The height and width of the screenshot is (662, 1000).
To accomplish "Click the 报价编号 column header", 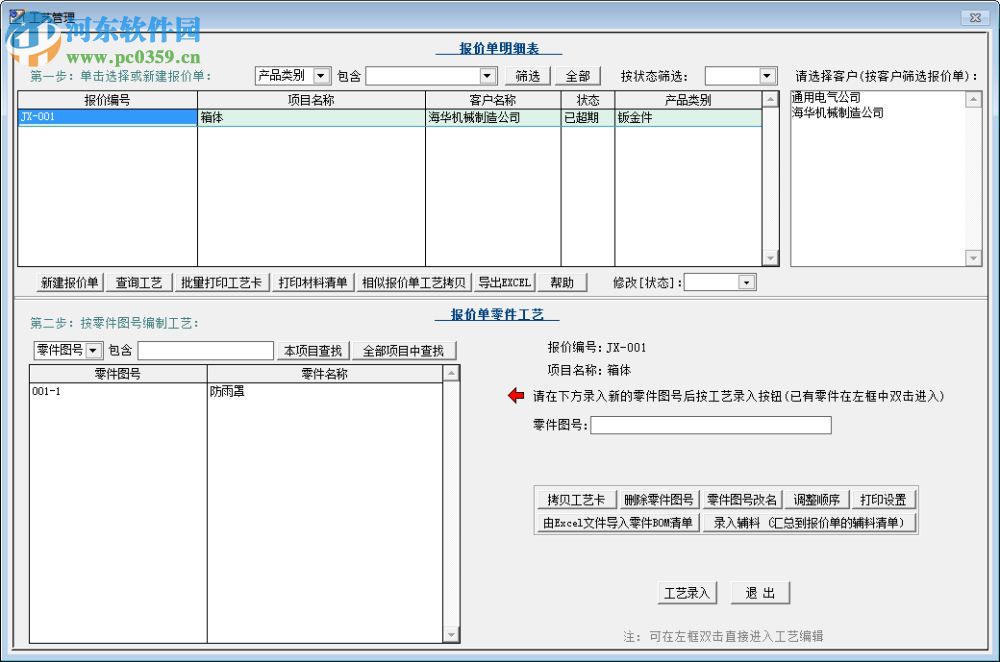I will coord(107,99).
